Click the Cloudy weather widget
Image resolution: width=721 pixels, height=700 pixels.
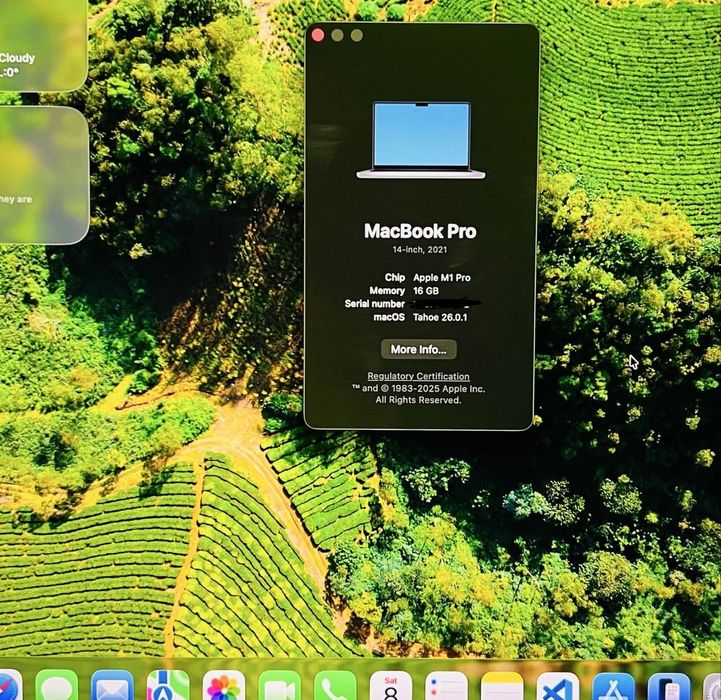[42, 45]
